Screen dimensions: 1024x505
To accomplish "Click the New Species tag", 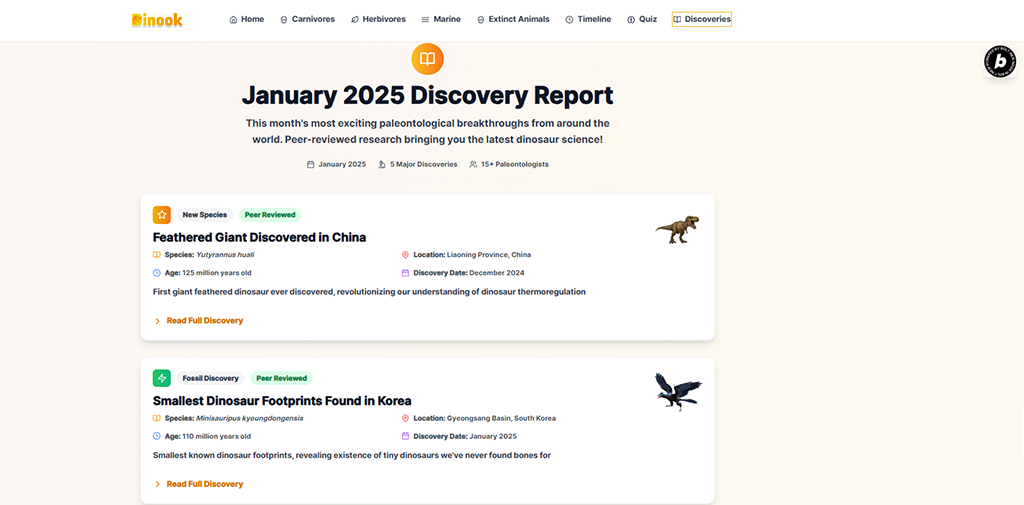I will tap(205, 215).
